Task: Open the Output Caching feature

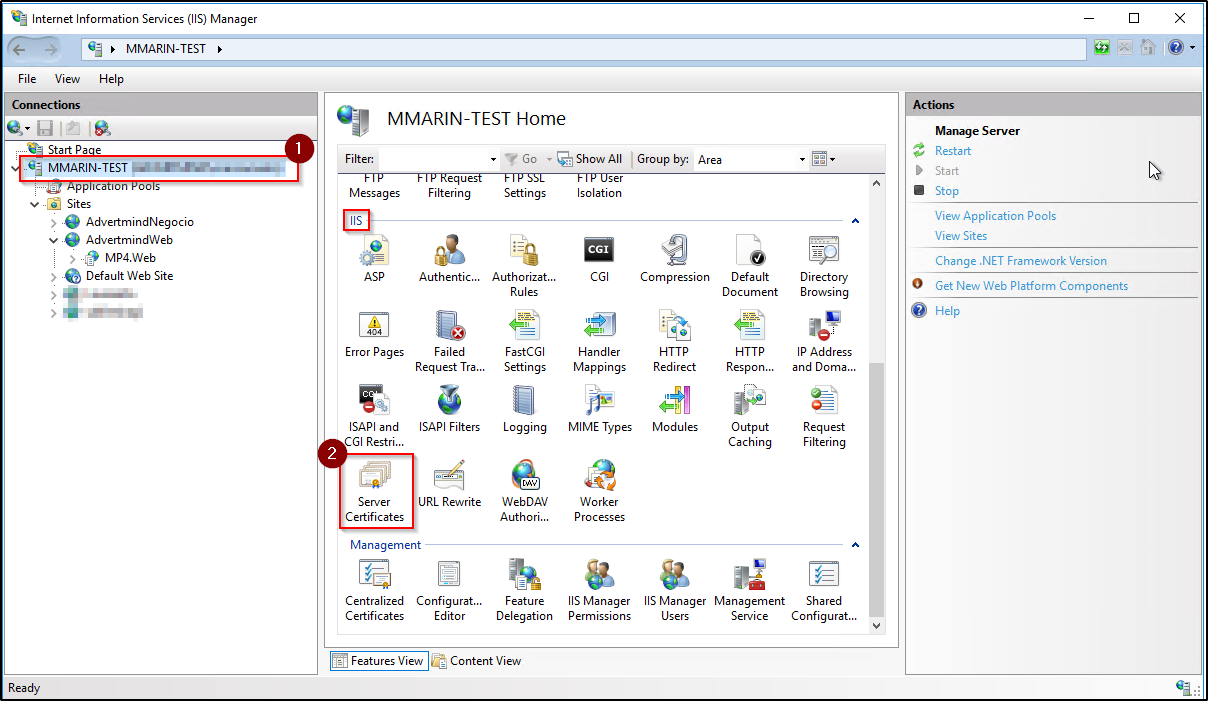Action: pyautogui.click(x=750, y=416)
